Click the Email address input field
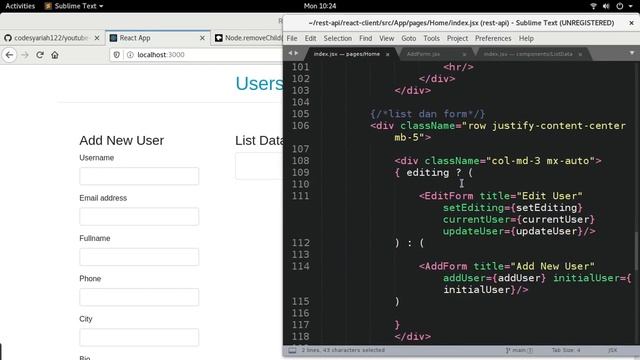Image resolution: width=640 pixels, height=360 pixels. click(139, 216)
